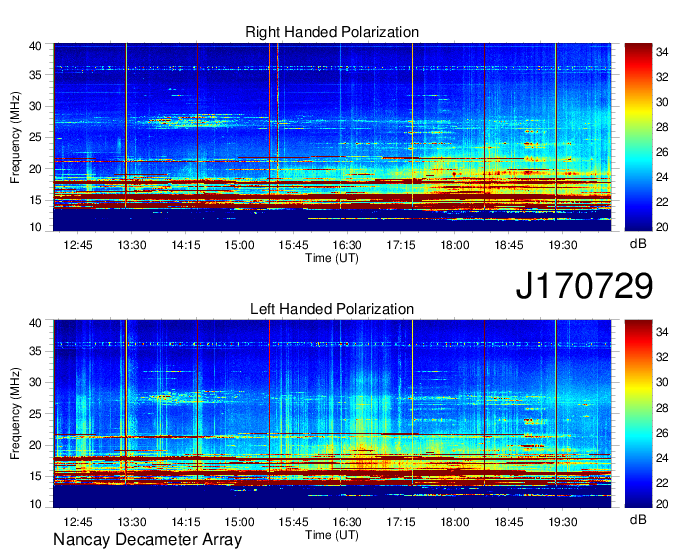Viewport: 680px width, 552px height.
Task: Click 25 MHz frequency tick on Left Handed plot
Action: [35, 414]
